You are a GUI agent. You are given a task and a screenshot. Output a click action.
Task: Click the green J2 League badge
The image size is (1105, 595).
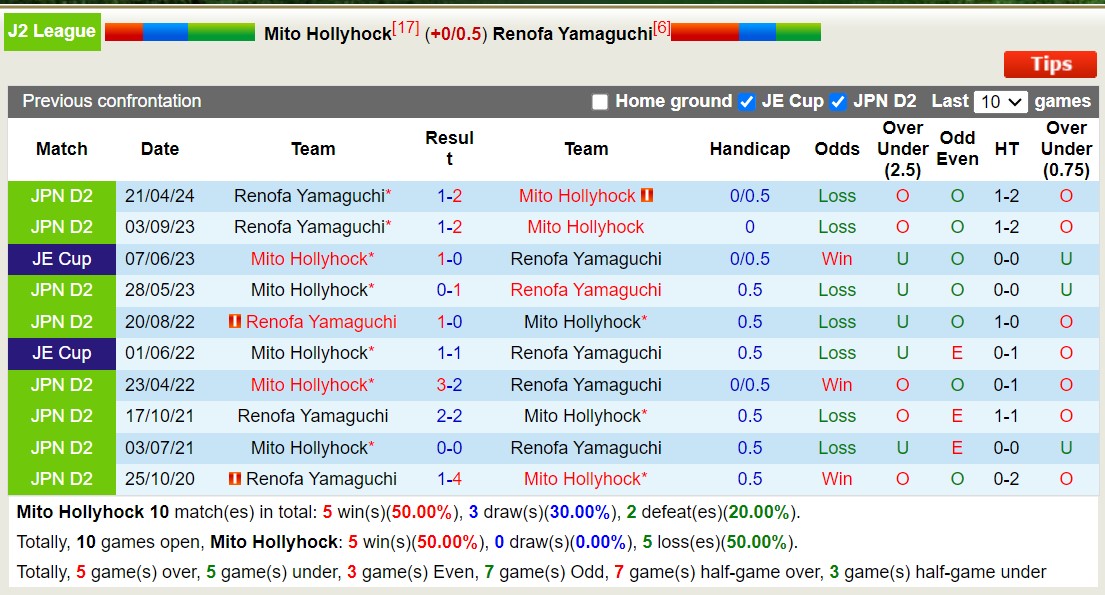click(52, 30)
